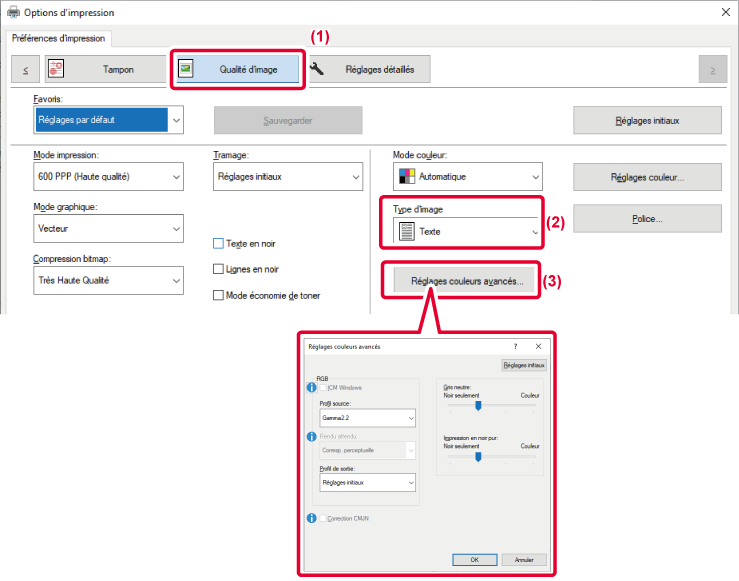Open the Mode impression dropdown

tap(108, 177)
